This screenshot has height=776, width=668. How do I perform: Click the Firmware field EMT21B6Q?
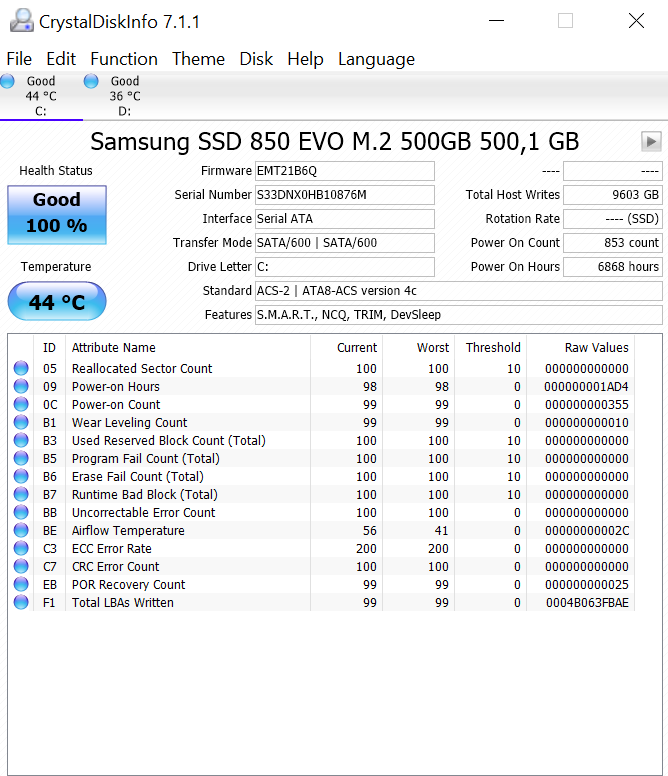pos(345,171)
